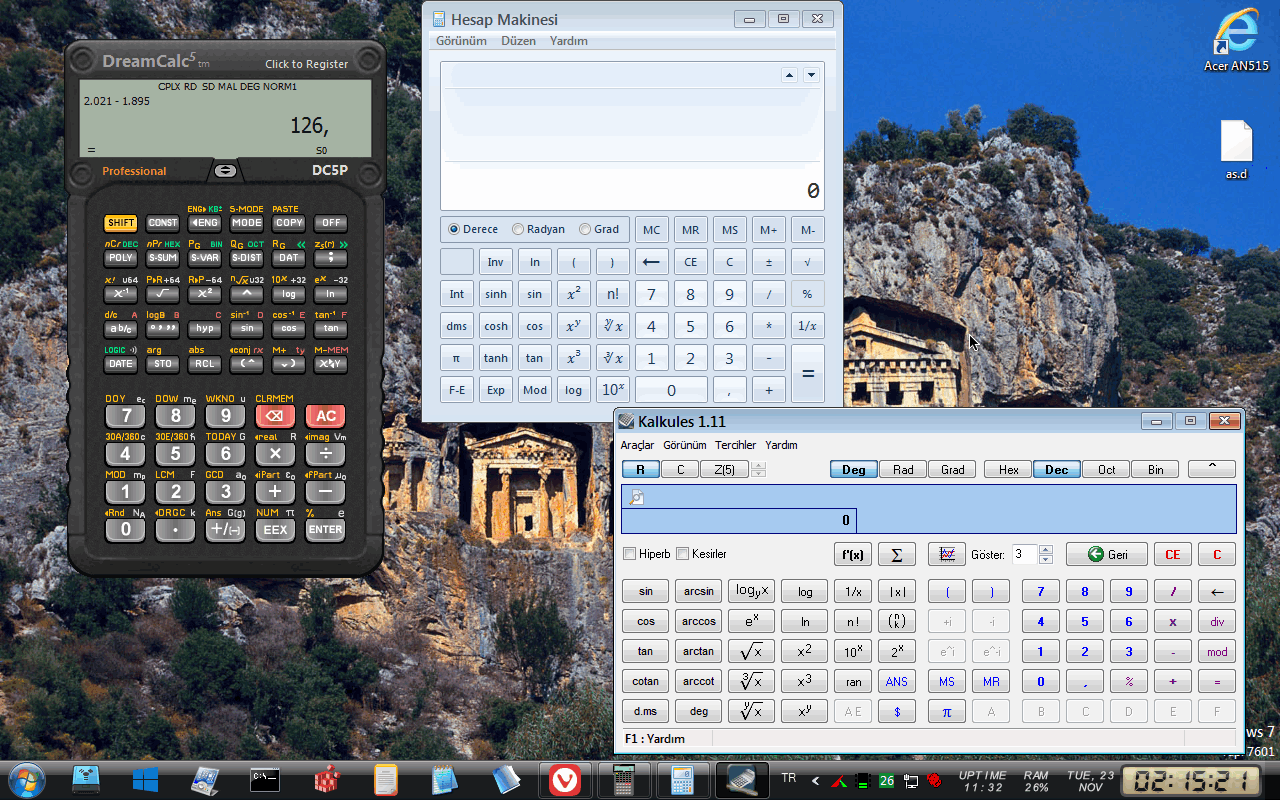Click the backspace arrow key in Kalkules

coord(1217,592)
